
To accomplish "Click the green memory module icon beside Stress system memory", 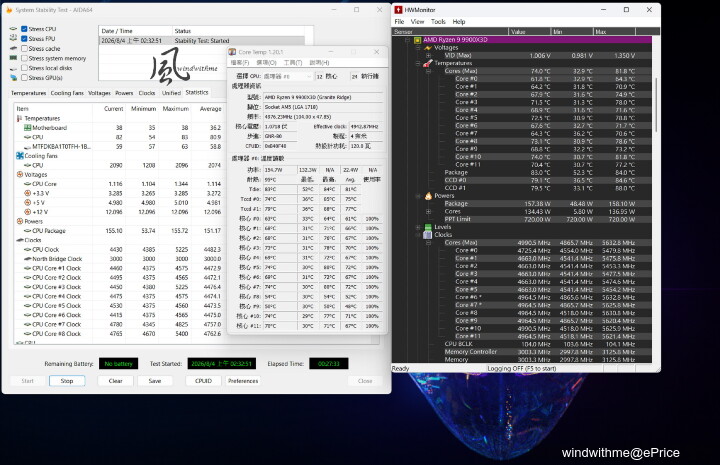I will 13,58.
